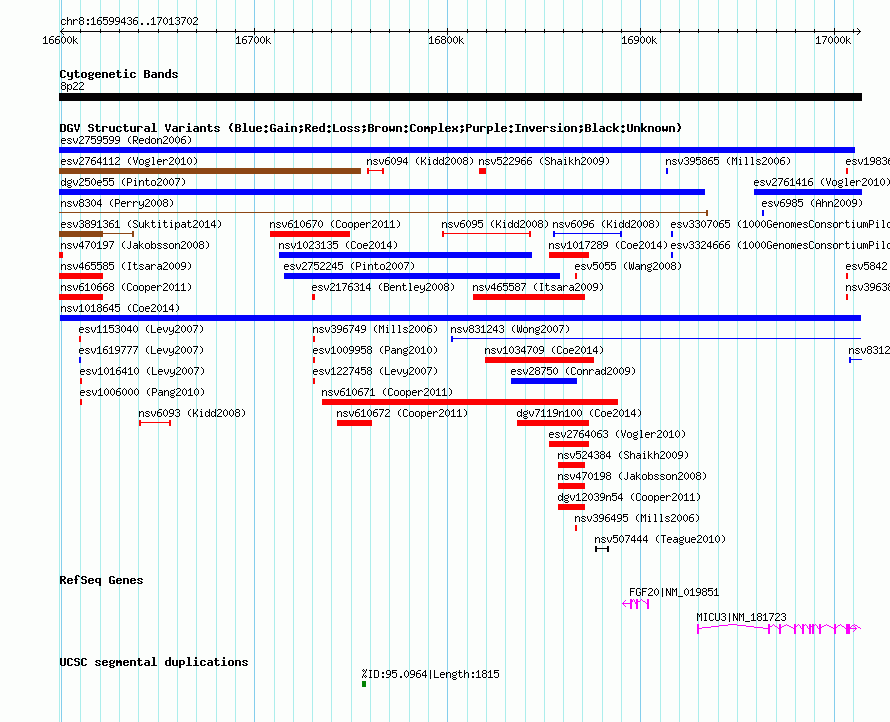
Task: Open the esv1619777 (Levy2007) label
Action: 141,350
